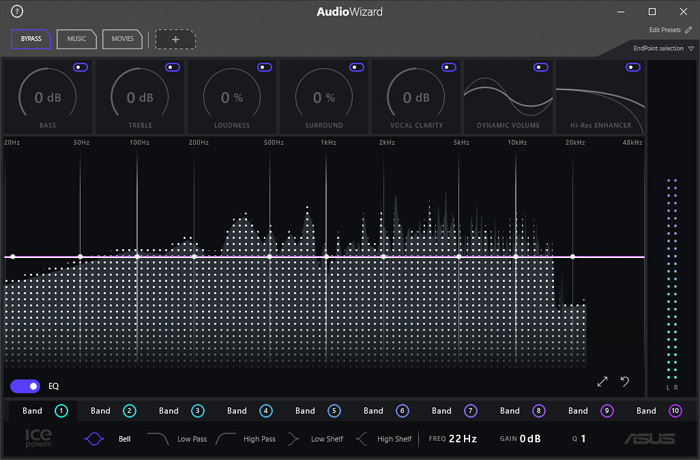Click the EQ point at 50Hz line

(x=80, y=256)
